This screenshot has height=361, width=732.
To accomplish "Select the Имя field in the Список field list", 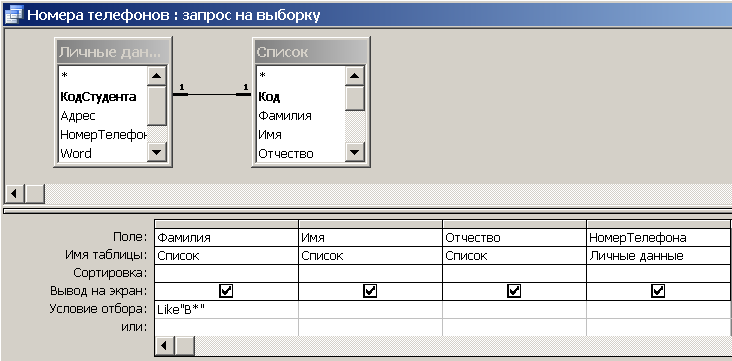I will (x=270, y=134).
